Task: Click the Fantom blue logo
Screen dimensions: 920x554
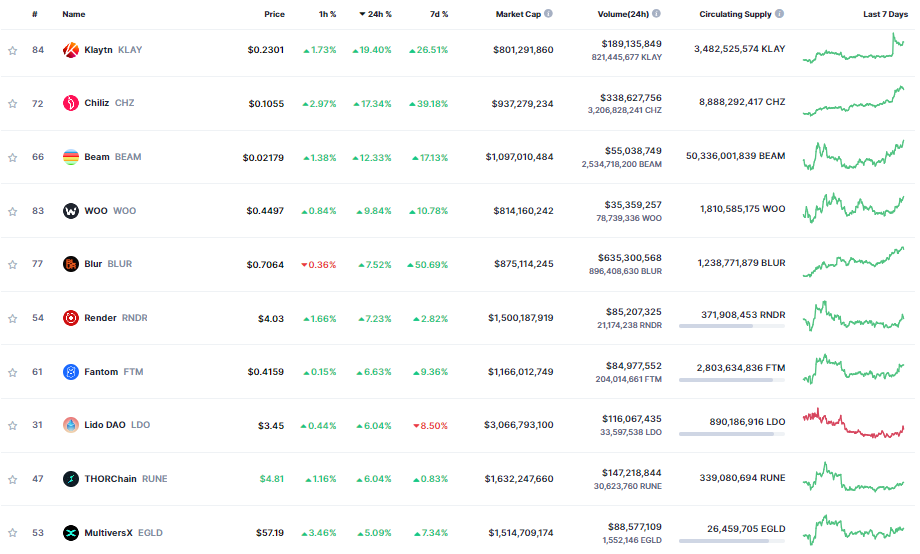Action: (x=71, y=371)
